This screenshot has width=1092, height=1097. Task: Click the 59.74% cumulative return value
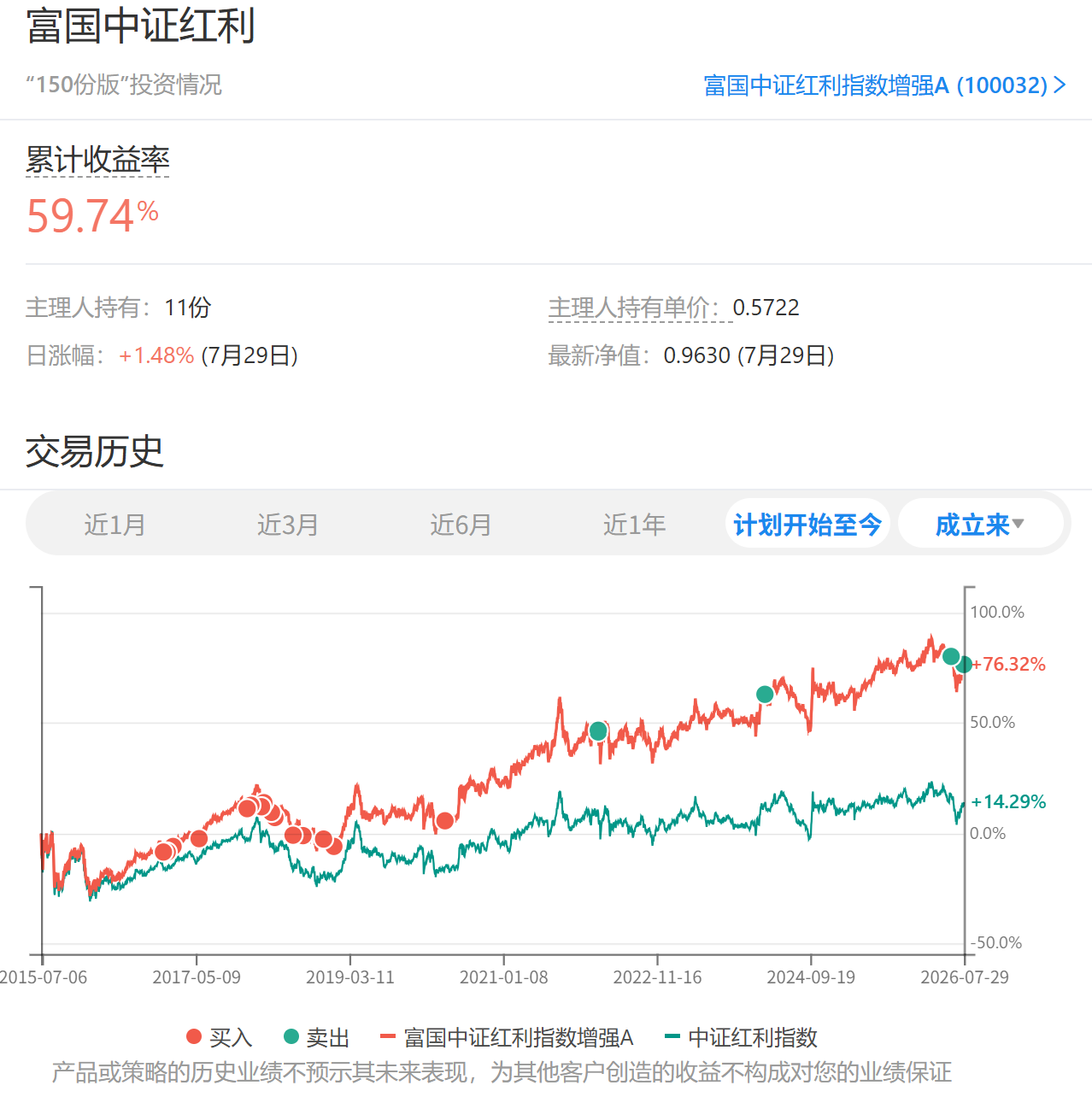(92, 215)
